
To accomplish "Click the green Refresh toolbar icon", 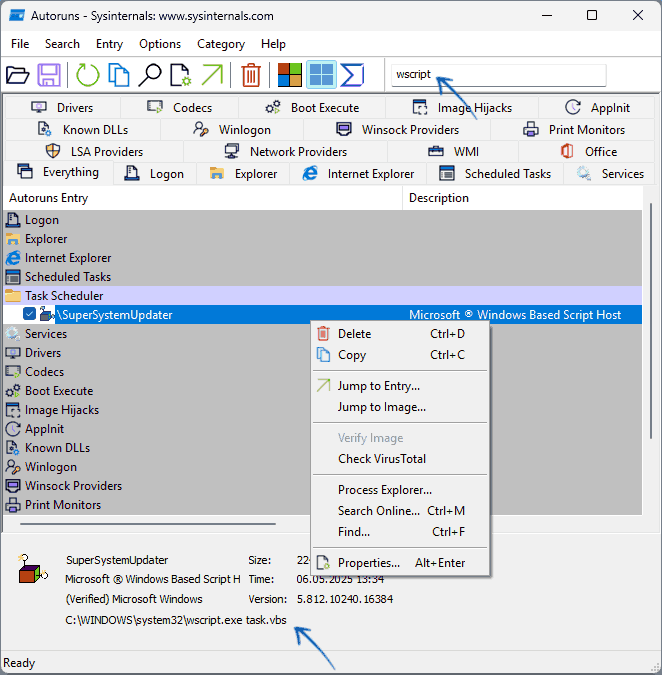I will click(88, 75).
